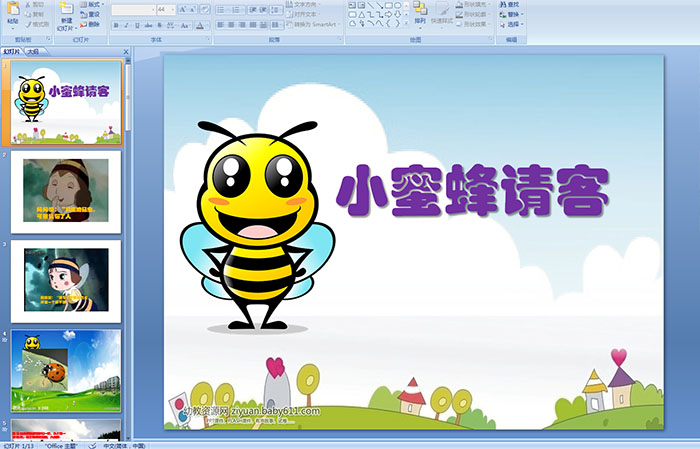Screen dimensions: 700x449
Task: Toggle Bold formatting
Action: [116, 25]
